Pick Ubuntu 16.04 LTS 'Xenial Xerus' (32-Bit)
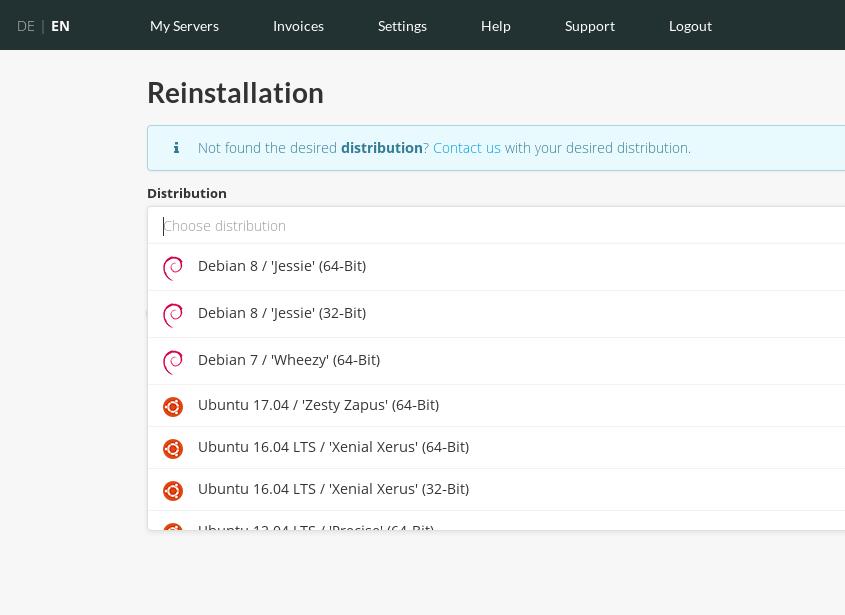 pyautogui.click(x=496, y=489)
